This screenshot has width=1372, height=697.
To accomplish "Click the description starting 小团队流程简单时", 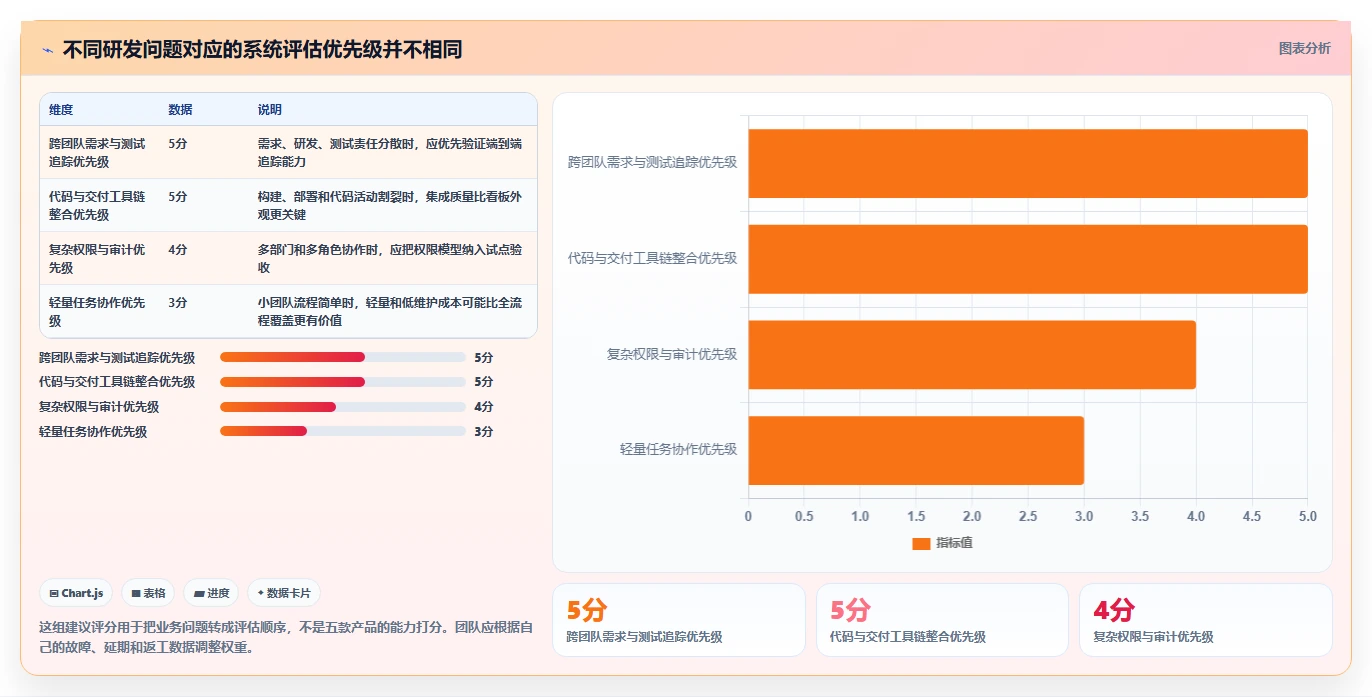I will (390, 311).
